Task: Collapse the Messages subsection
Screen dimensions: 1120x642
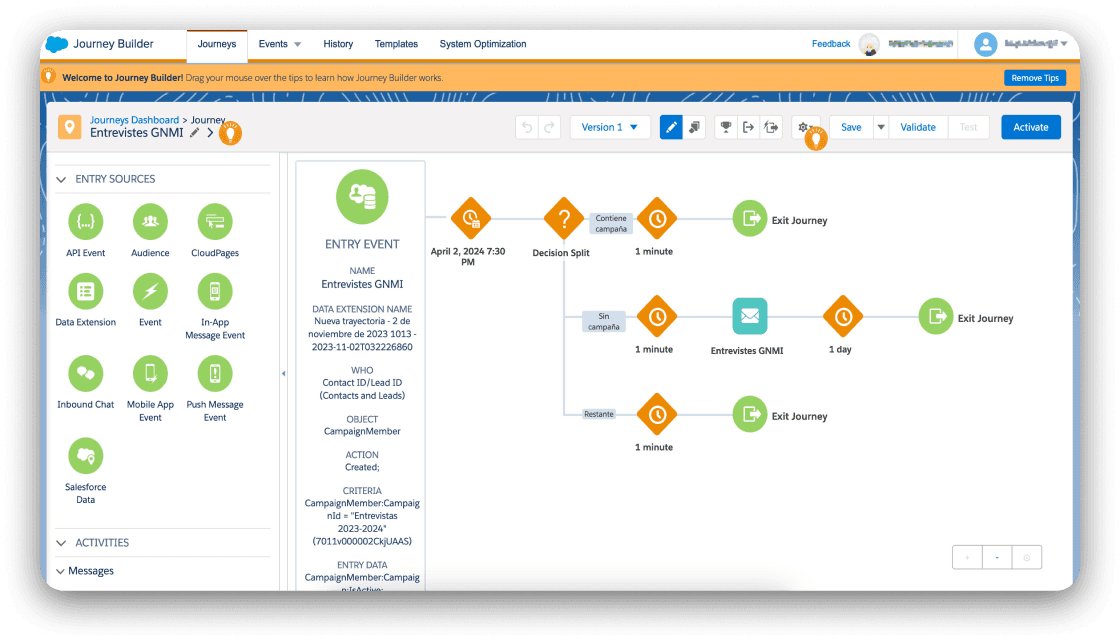Action: [x=61, y=571]
